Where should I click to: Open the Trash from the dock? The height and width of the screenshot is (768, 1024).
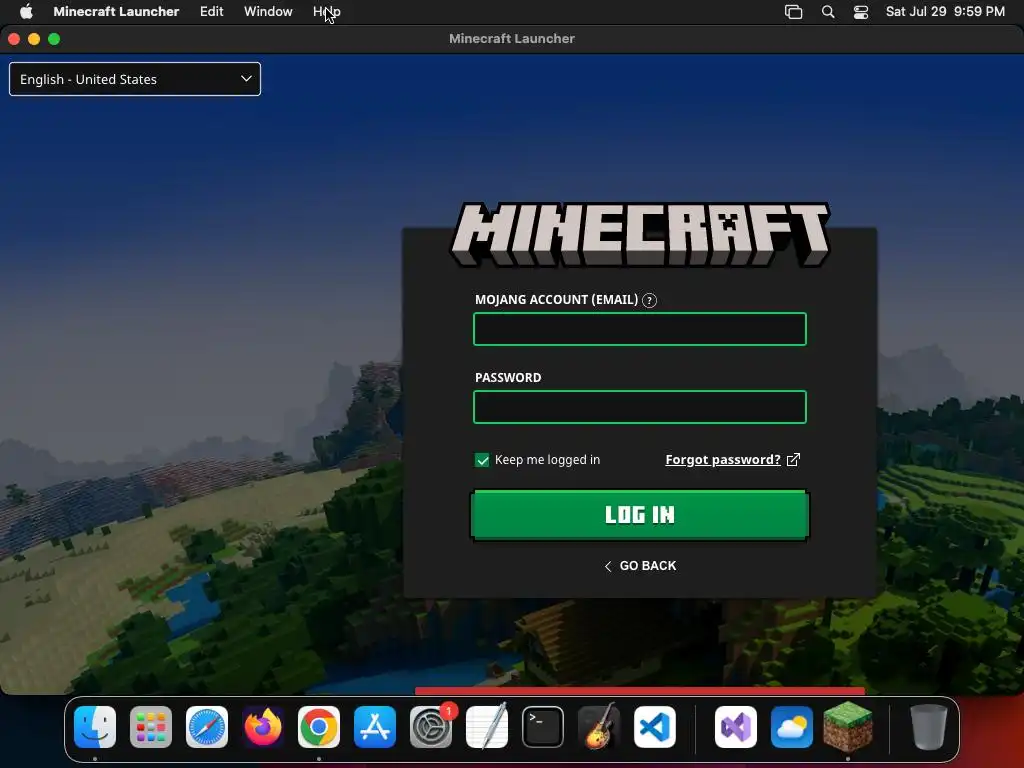pyautogui.click(x=929, y=727)
